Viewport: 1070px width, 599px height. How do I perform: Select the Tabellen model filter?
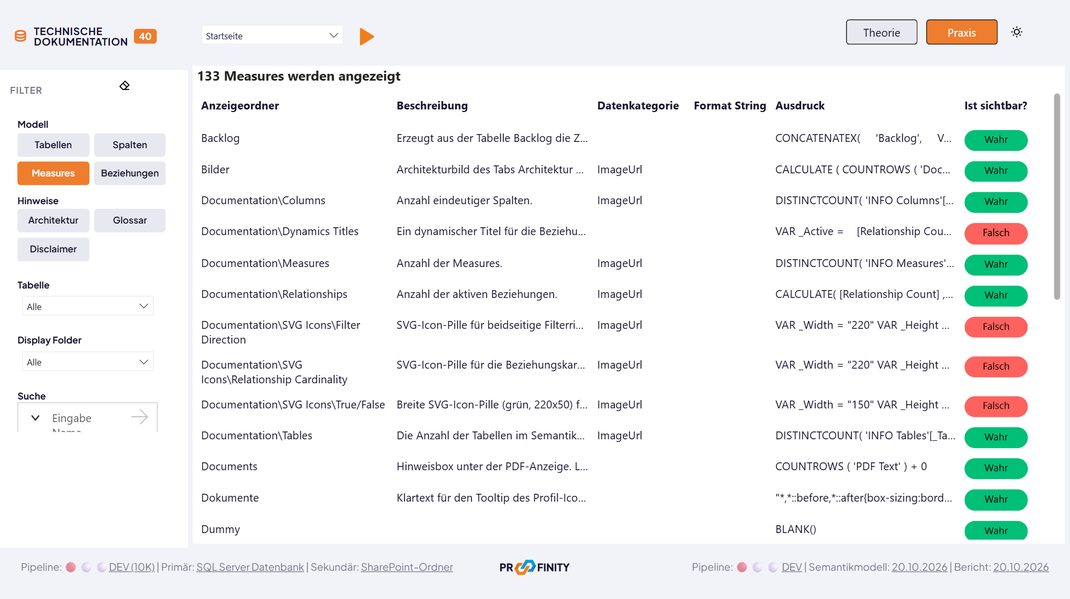pos(53,145)
